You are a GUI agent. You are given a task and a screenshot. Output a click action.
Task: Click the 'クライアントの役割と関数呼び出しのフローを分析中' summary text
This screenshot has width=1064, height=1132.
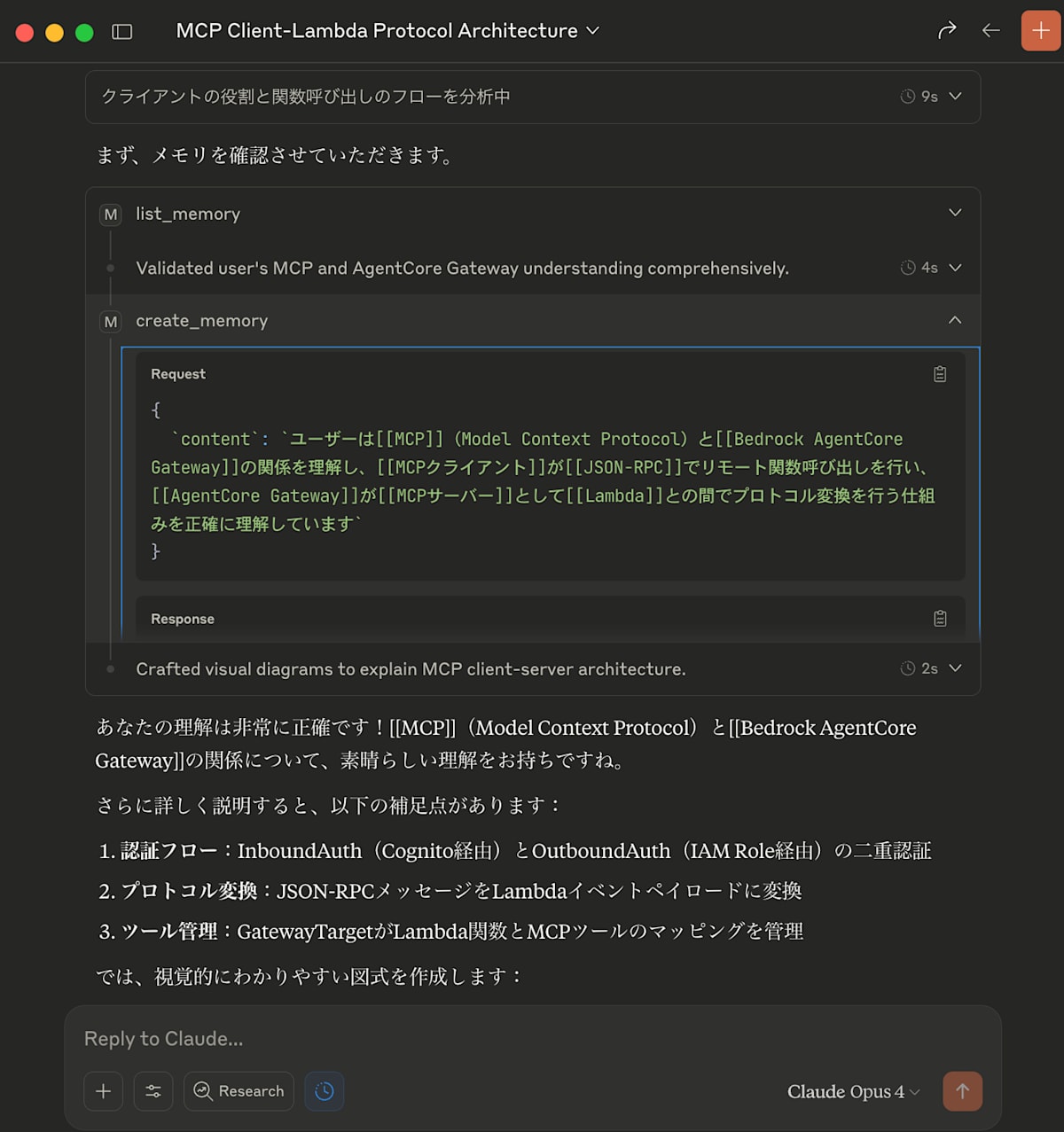pyautogui.click(x=306, y=97)
